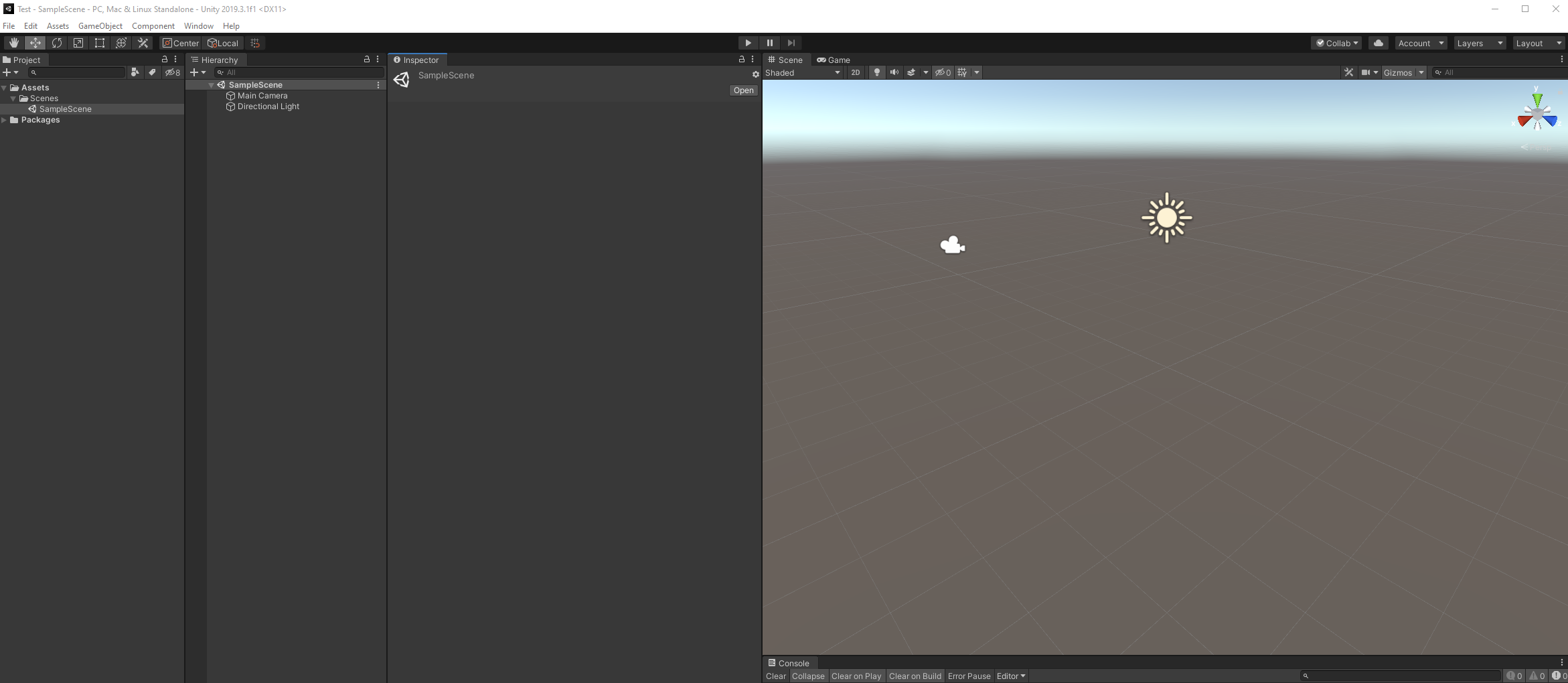Screen dimensions: 1568x683
Task: Select the Rotate tool
Action: 57,43
